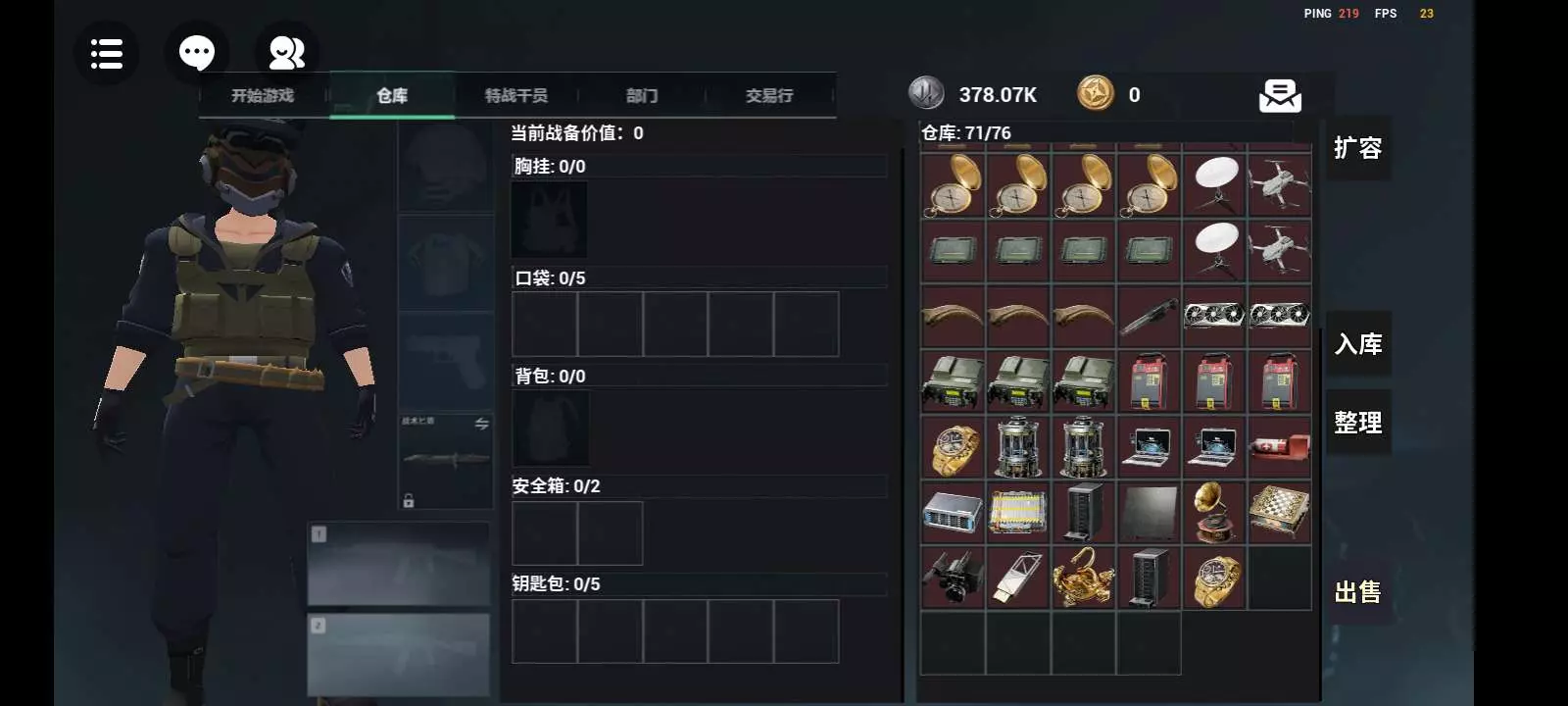This screenshot has width=1568, height=706.
Task: Click the 扩容 expand storage button
Action: (1358, 148)
